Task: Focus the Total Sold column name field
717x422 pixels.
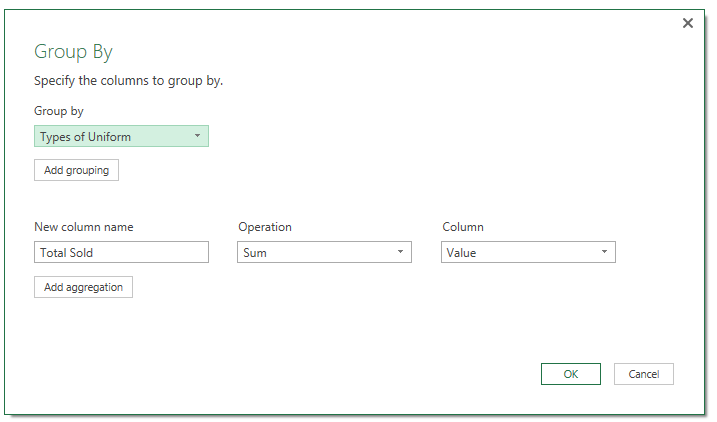Action: pyautogui.click(x=121, y=252)
